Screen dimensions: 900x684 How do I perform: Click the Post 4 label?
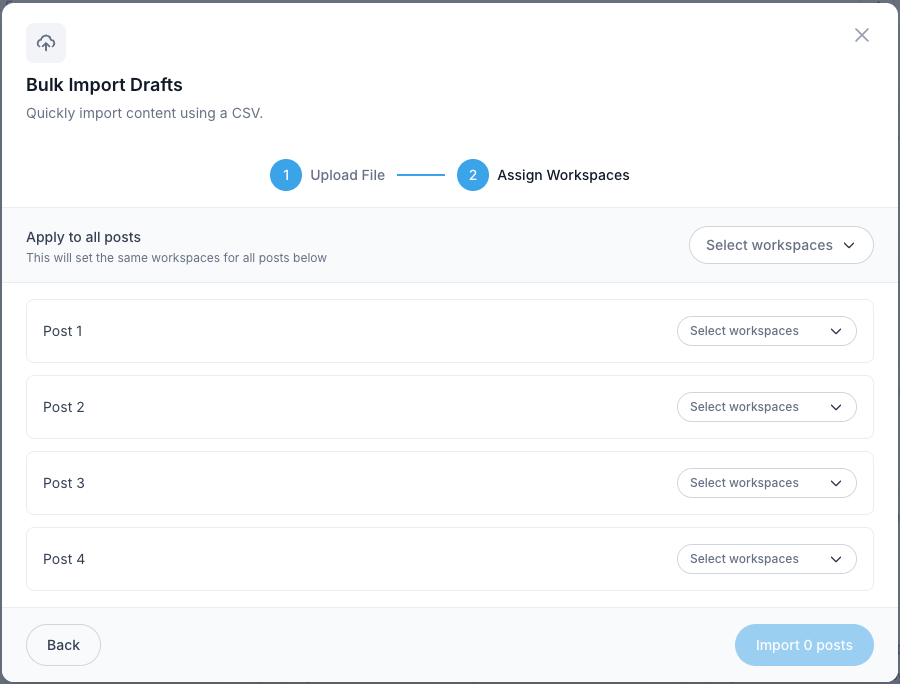click(64, 559)
